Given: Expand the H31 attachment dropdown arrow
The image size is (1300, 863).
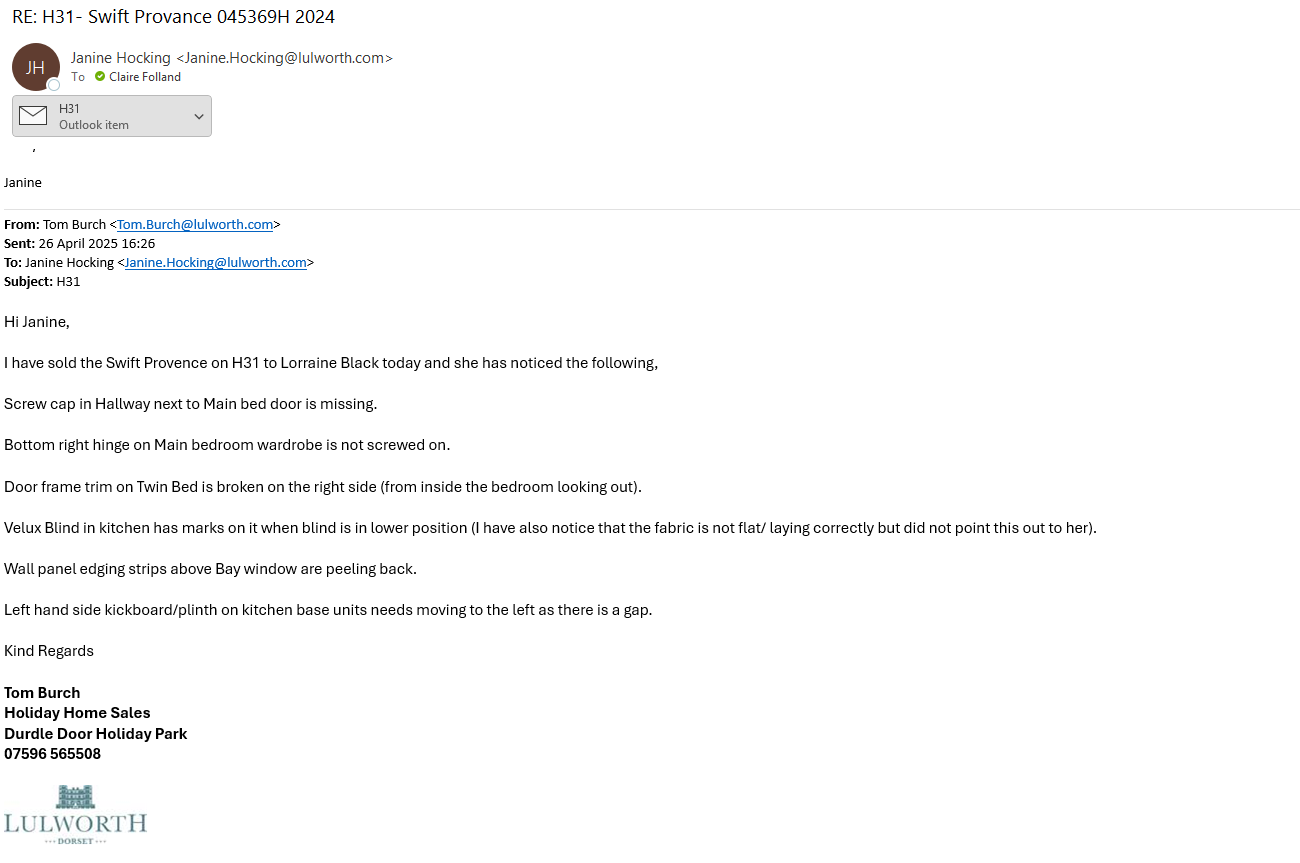Looking at the screenshot, I should pyautogui.click(x=199, y=117).
